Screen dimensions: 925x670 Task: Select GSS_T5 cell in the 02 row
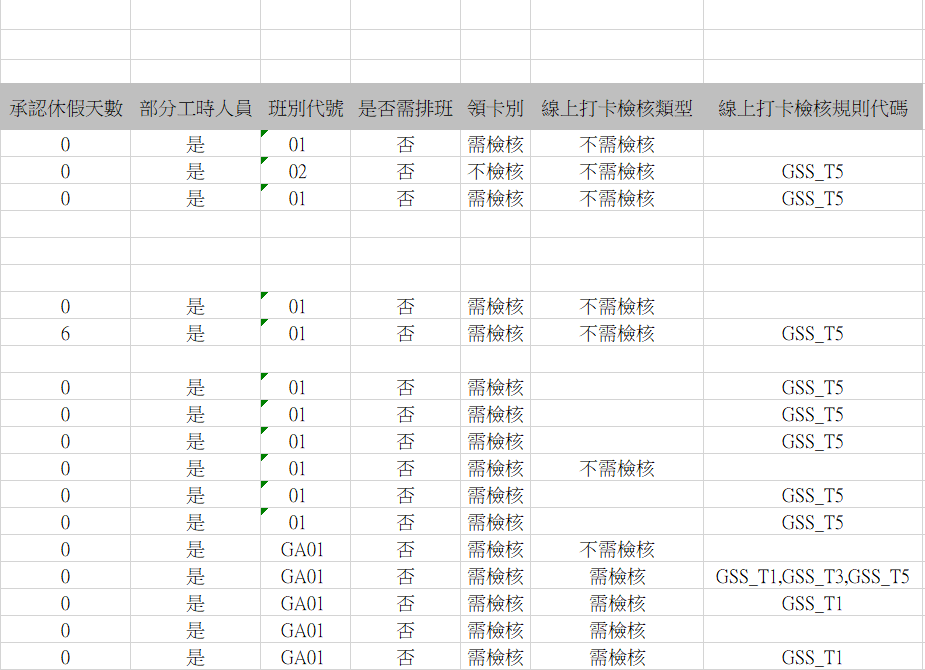click(812, 172)
